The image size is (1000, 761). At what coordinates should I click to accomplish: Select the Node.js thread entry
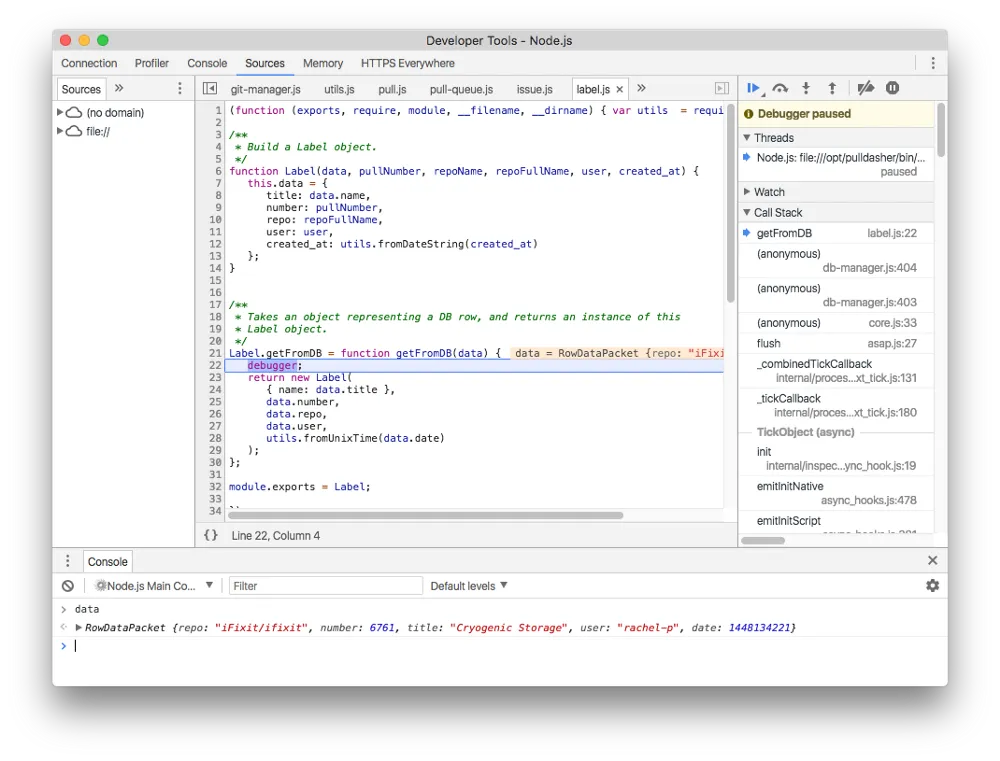[836, 164]
